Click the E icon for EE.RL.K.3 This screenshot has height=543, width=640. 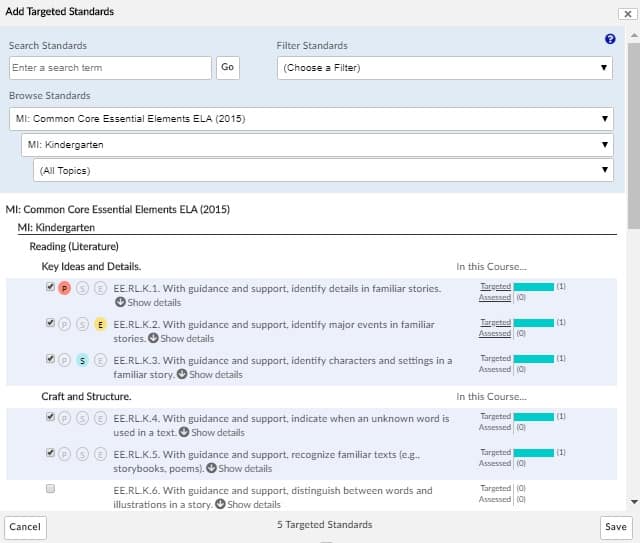(100, 360)
